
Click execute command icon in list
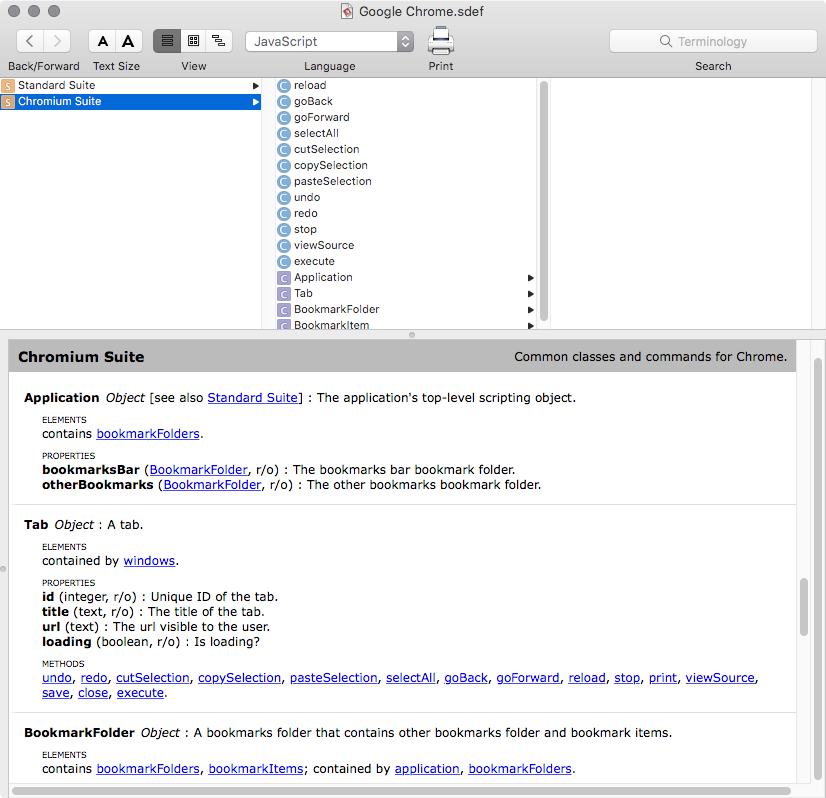(x=284, y=261)
